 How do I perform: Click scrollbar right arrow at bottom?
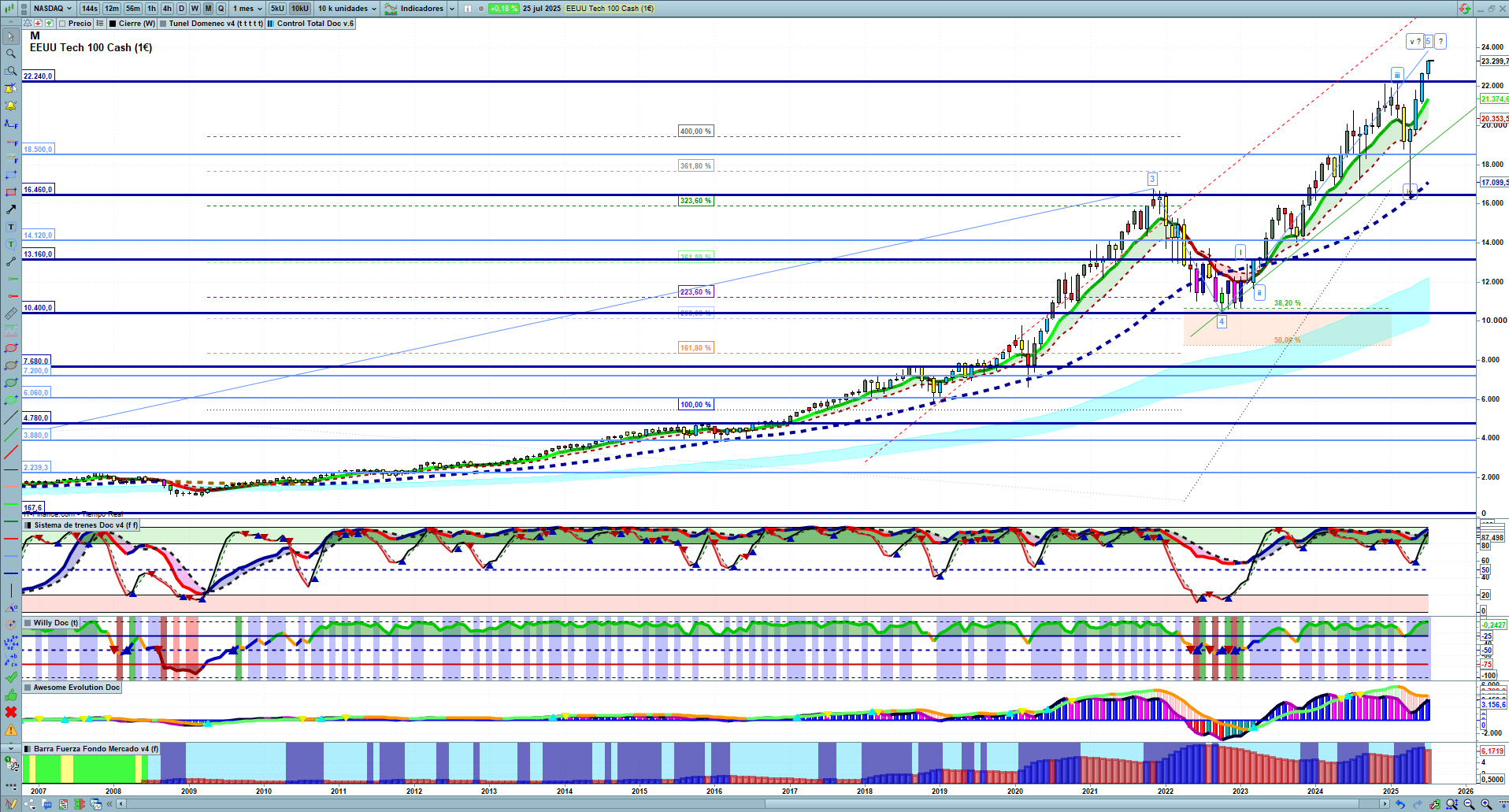click(1385, 804)
